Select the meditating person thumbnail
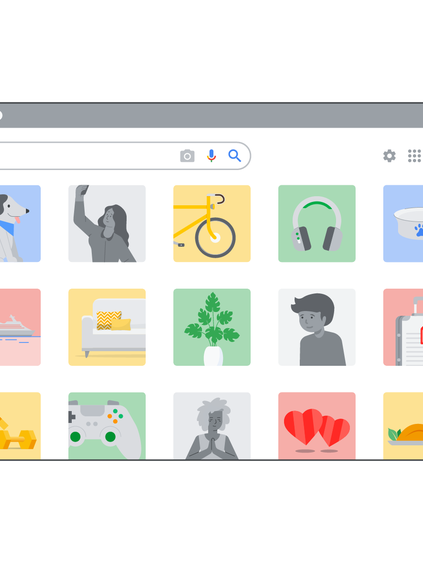The width and height of the screenshot is (423, 563). point(212,425)
